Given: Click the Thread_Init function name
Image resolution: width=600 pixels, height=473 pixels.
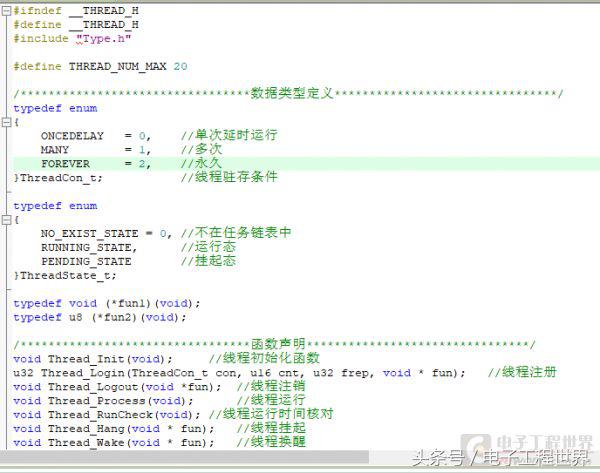Looking at the screenshot, I should point(86,359).
